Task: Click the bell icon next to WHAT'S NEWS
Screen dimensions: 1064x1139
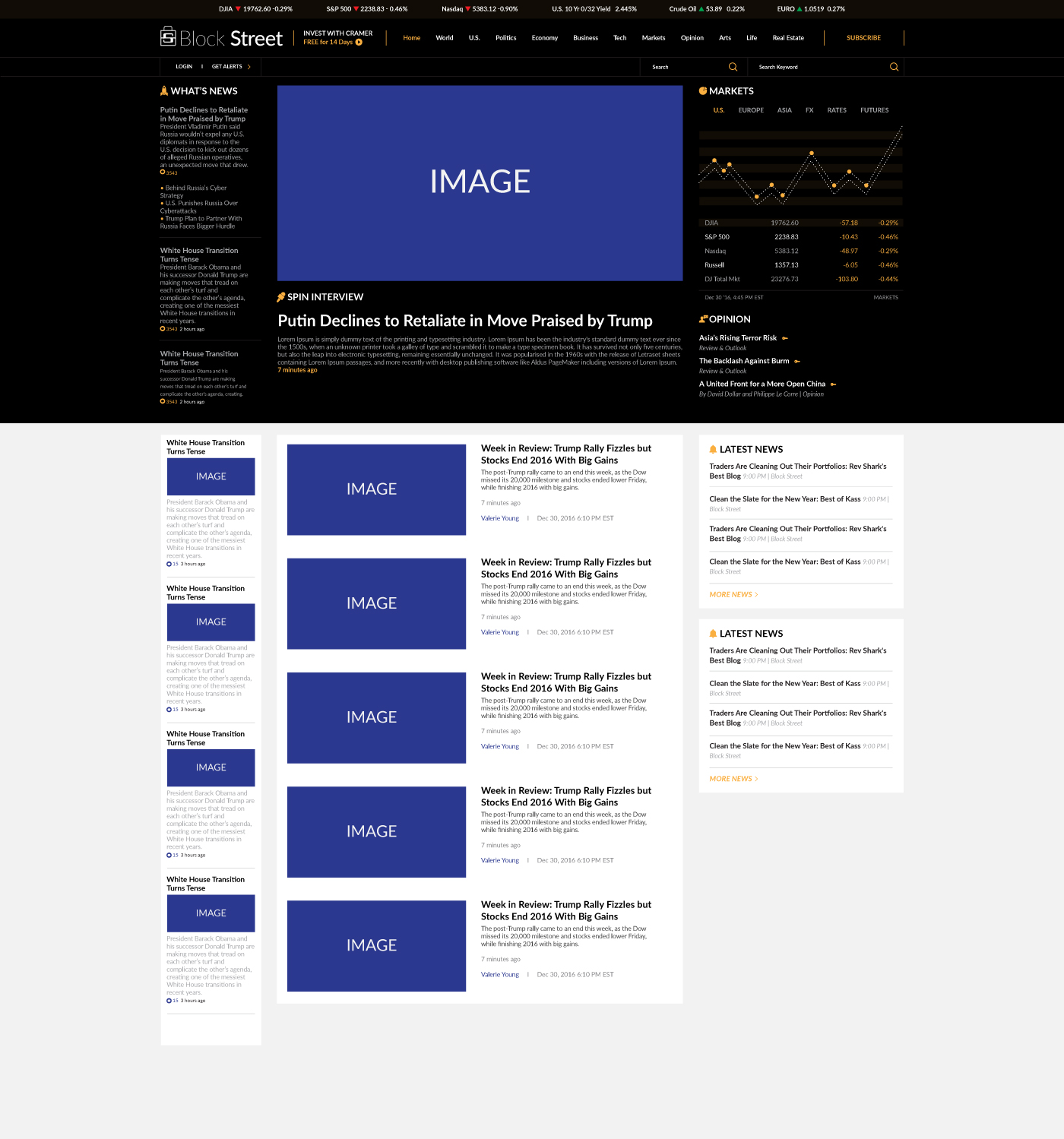Action: tap(163, 90)
